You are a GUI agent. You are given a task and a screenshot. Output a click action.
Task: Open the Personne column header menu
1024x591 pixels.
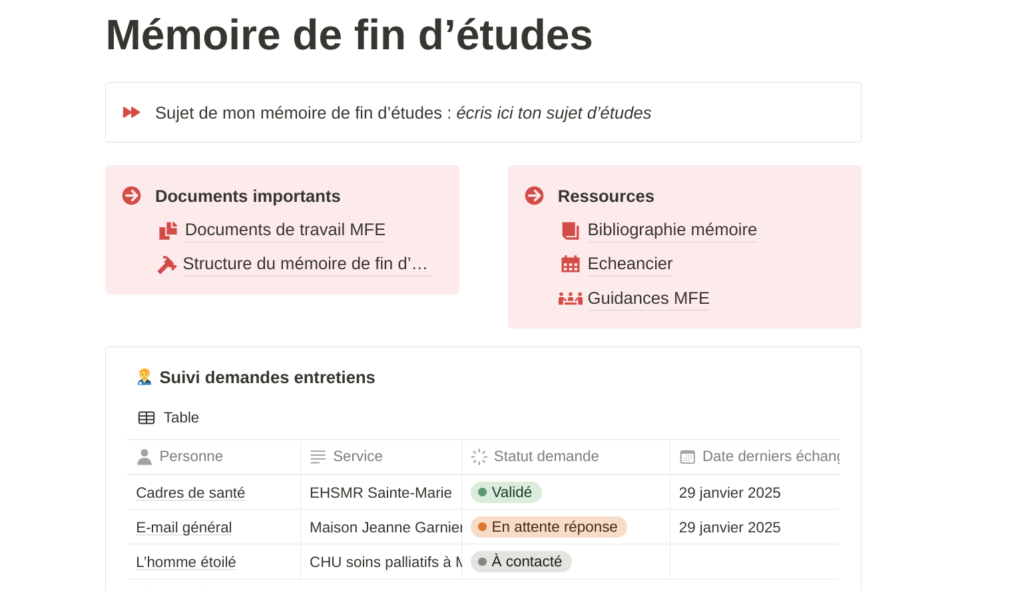pyautogui.click(x=214, y=456)
